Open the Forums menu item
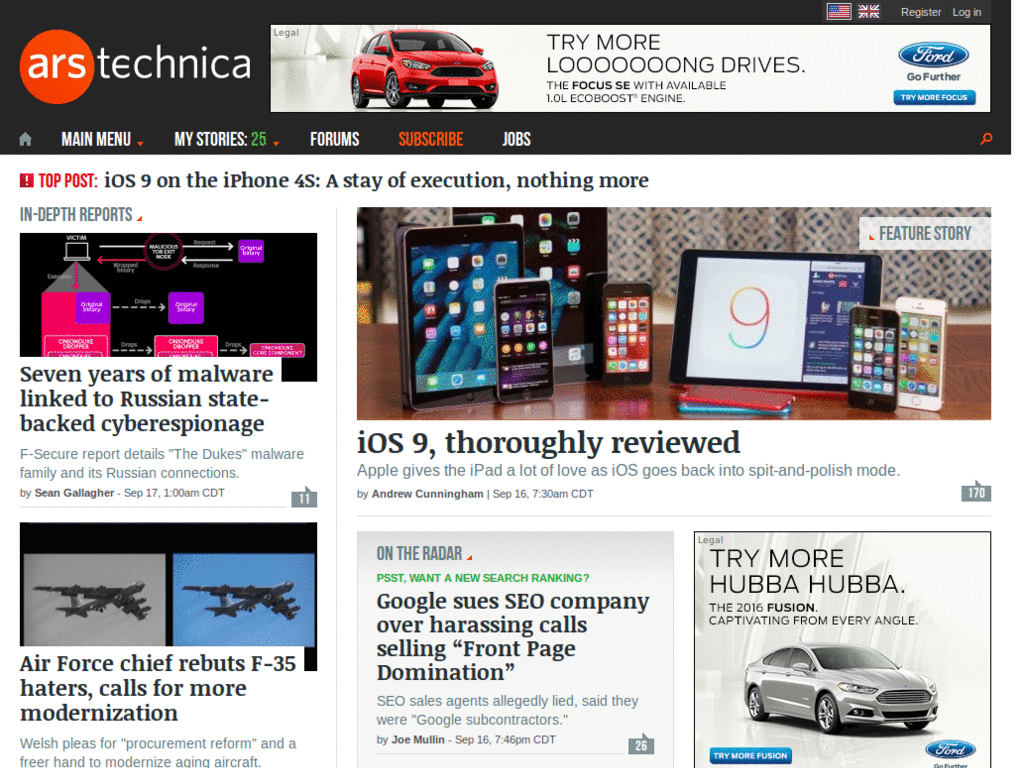The width and height of the screenshot is (1024, 768). (334, 139)
